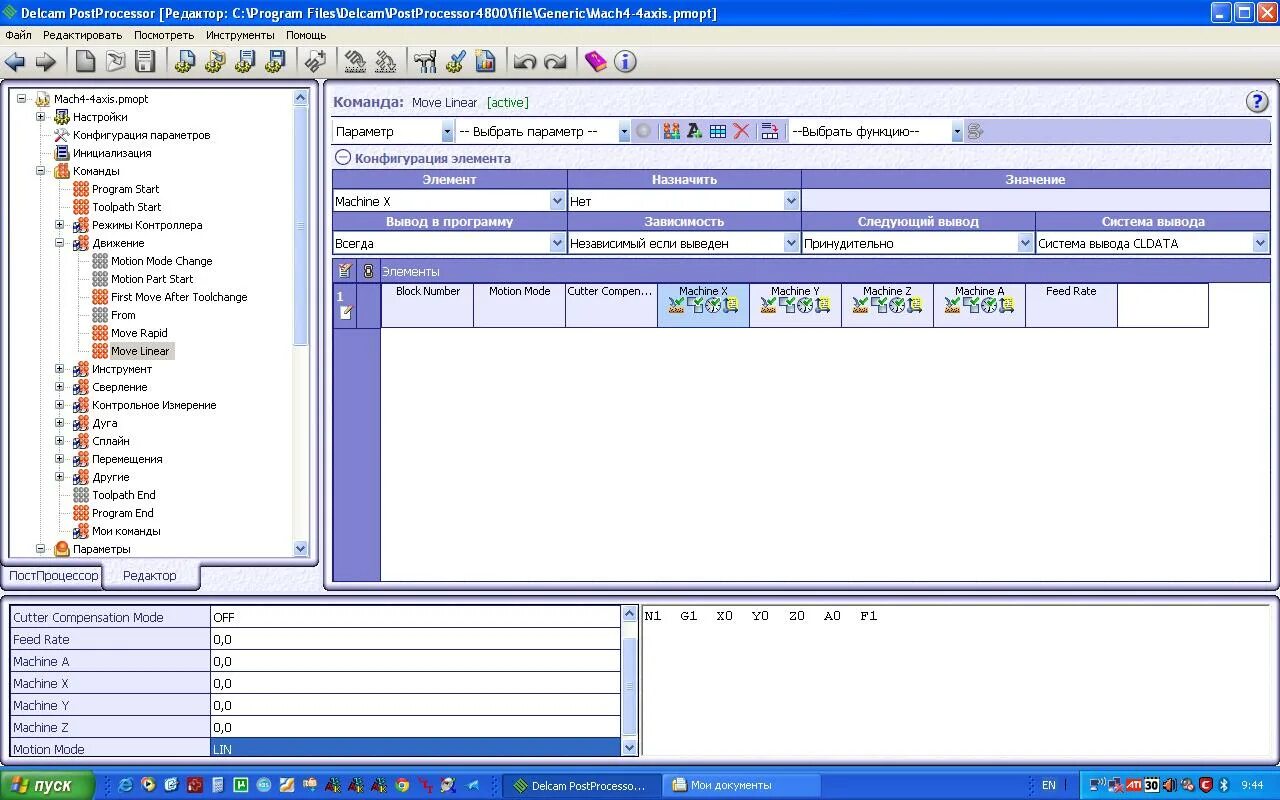Click the checklist icon in Elements header
Image resolution: width=1280 pixels, height=800 pixels.
345,271
